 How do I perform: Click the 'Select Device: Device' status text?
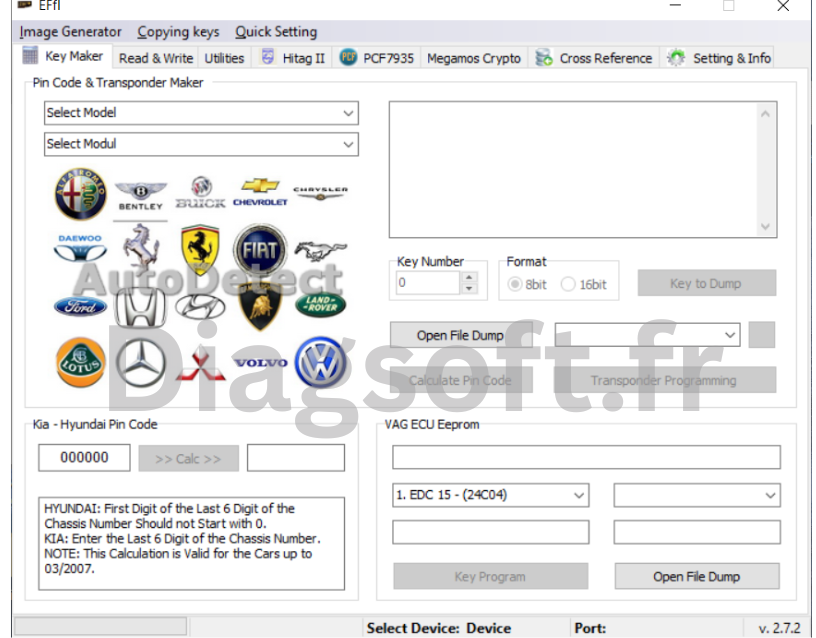[439, 628]
